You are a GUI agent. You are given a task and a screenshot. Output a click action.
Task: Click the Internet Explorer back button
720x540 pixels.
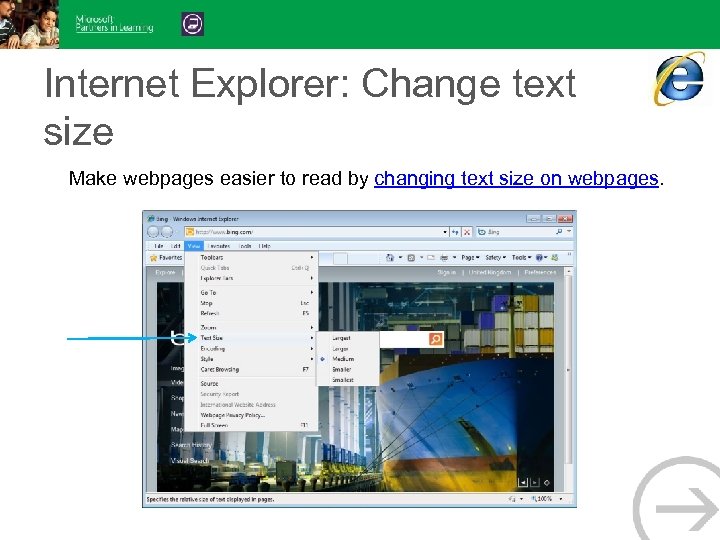tap(153, 232)
